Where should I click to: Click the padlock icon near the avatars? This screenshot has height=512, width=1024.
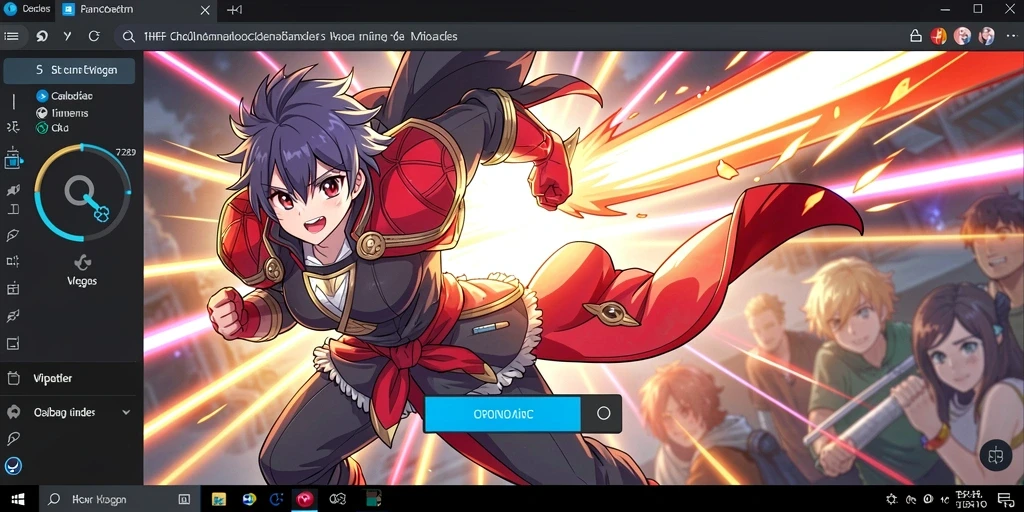pos(916,37)
